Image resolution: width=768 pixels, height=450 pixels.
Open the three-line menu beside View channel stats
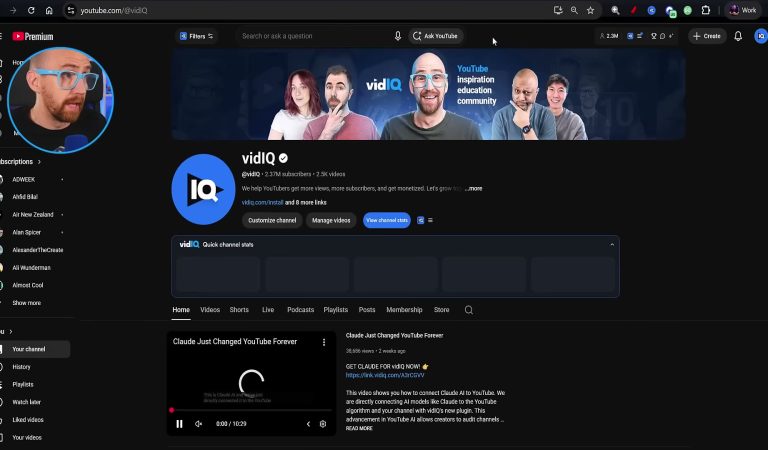(430, 220)
